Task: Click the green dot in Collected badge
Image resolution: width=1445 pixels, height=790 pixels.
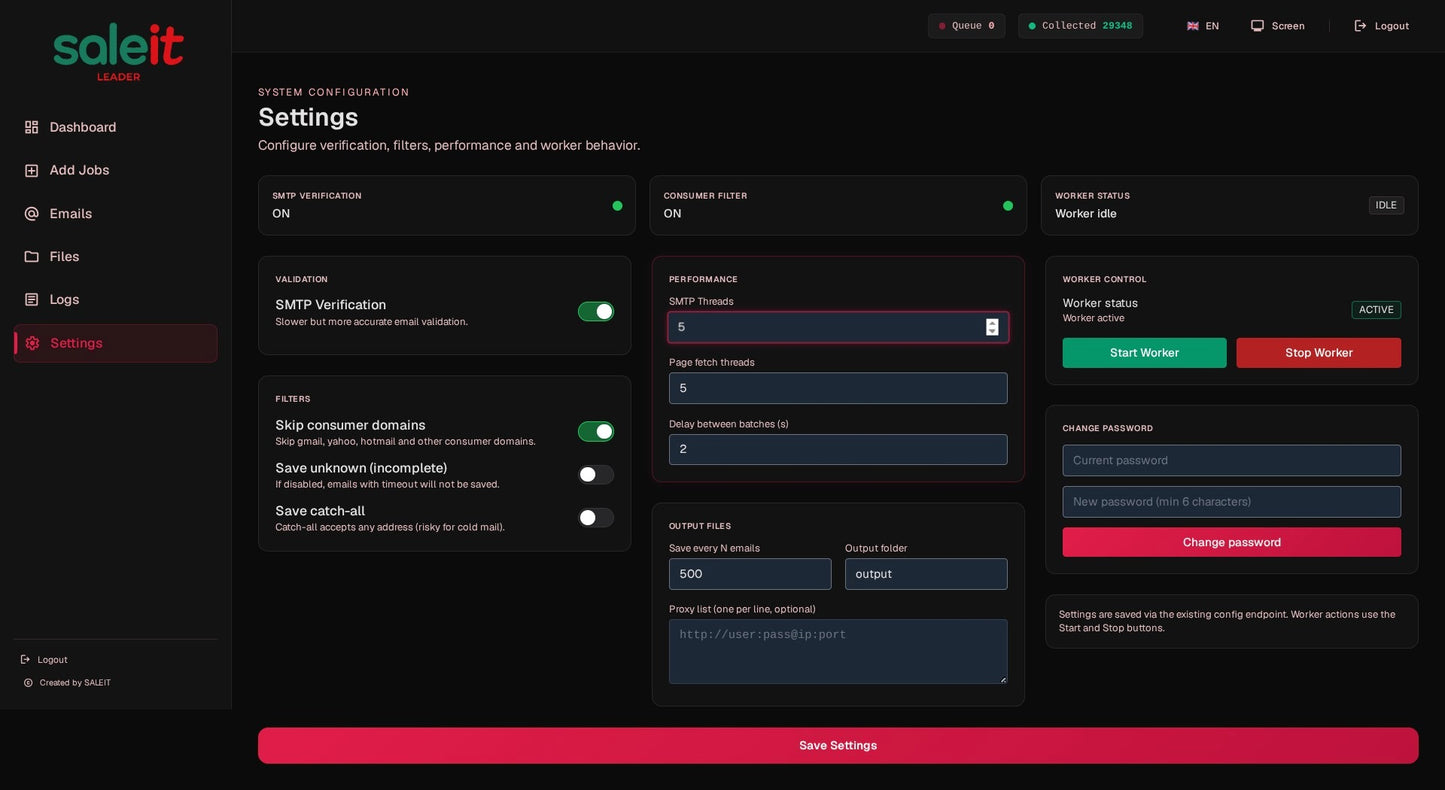Action: point(1032,26)
